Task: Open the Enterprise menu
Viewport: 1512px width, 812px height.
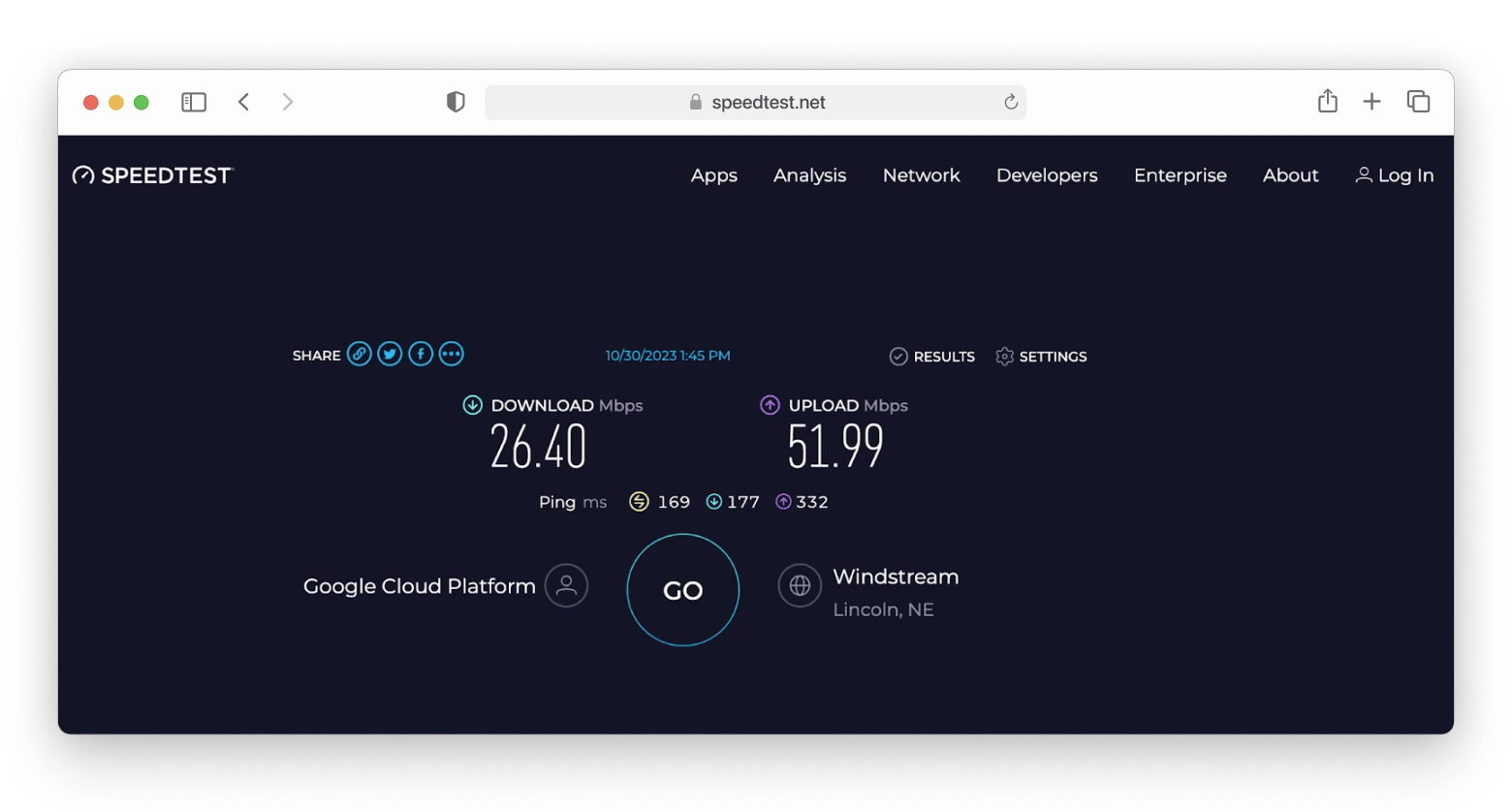Action: point(1181,175)
